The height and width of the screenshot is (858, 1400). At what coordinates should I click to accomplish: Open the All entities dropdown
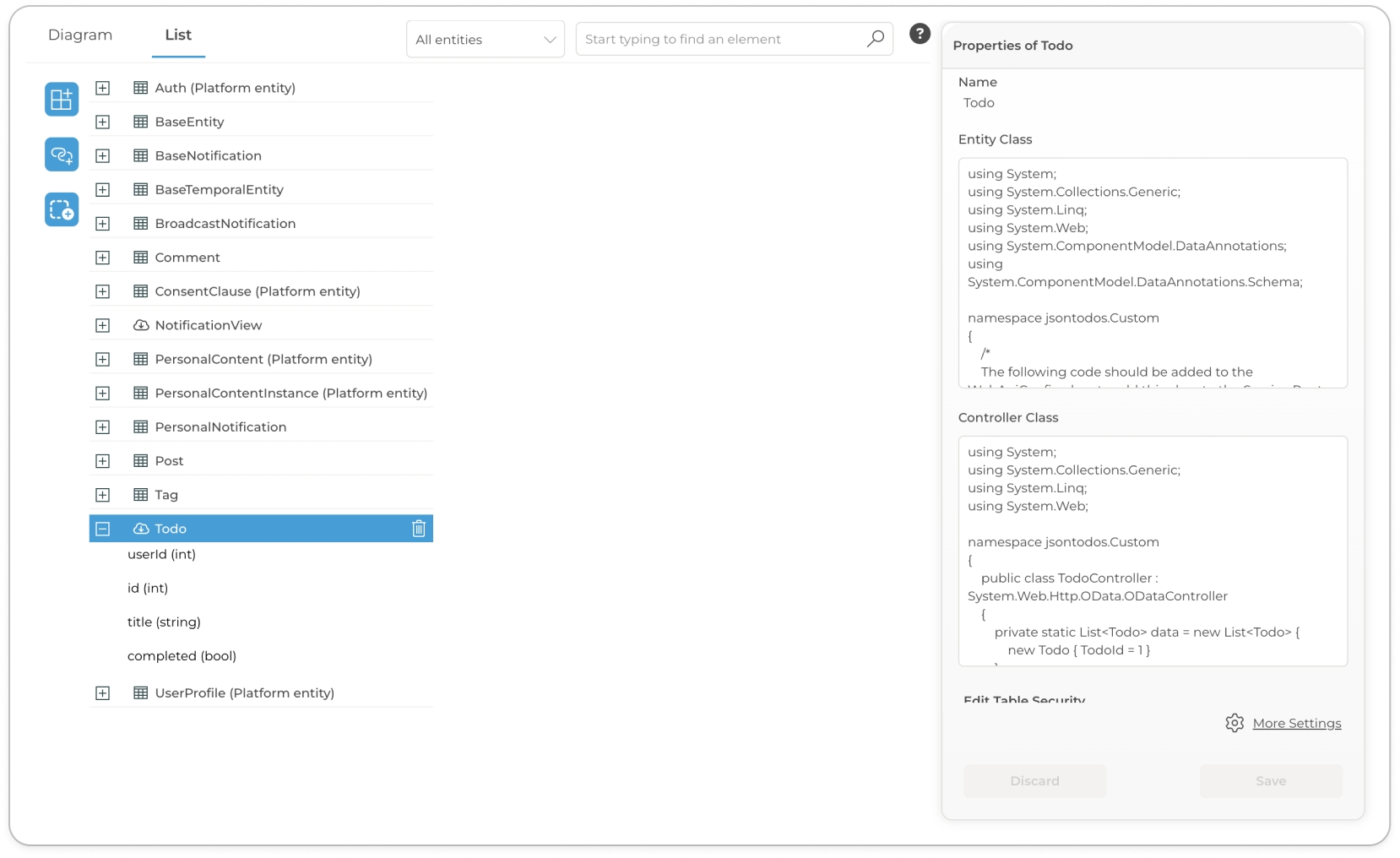485,40
